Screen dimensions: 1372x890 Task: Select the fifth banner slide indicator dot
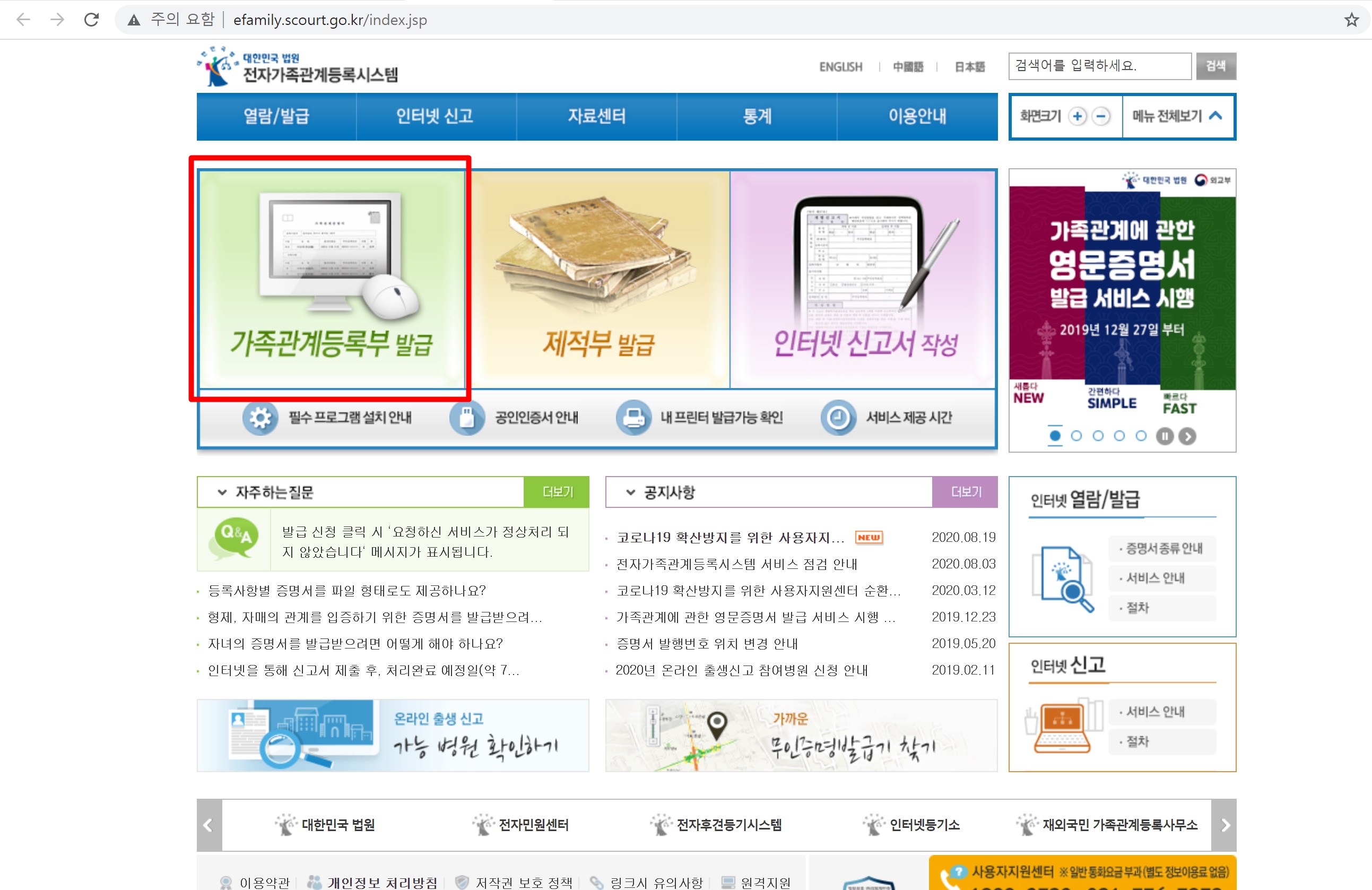pyautogui.click(x=1141, y=436)
